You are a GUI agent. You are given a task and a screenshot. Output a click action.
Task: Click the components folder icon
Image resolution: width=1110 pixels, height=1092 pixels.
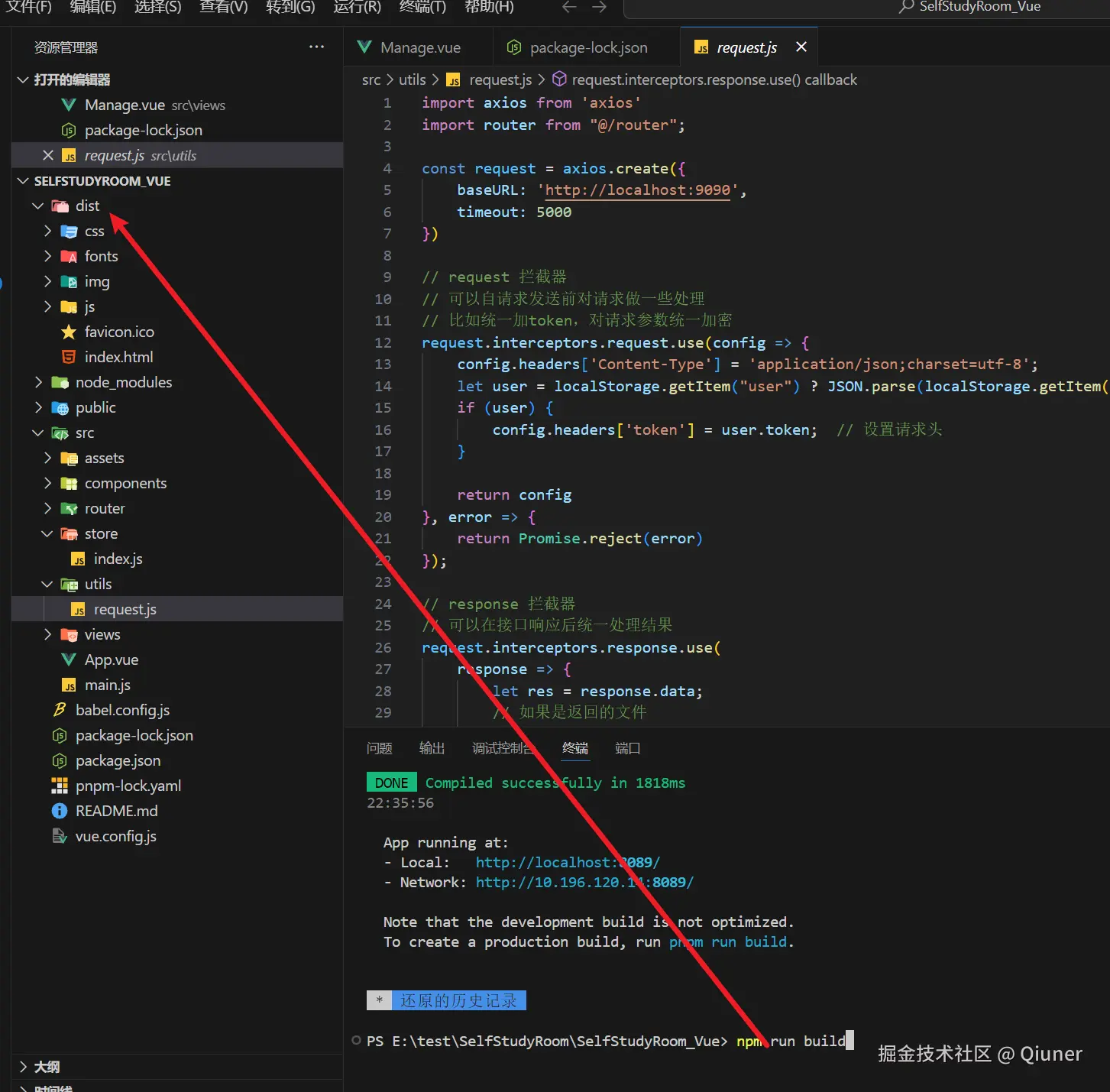click(69, 483)
